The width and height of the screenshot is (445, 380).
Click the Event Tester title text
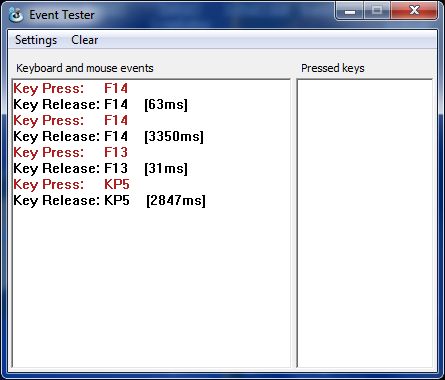point(62,15)
